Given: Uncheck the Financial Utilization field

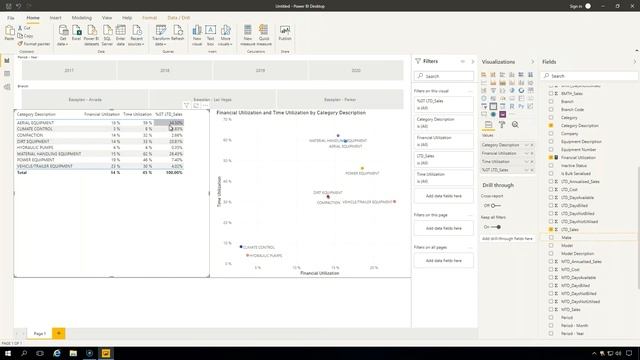Looking at the screenshot, I should point(551,158).
